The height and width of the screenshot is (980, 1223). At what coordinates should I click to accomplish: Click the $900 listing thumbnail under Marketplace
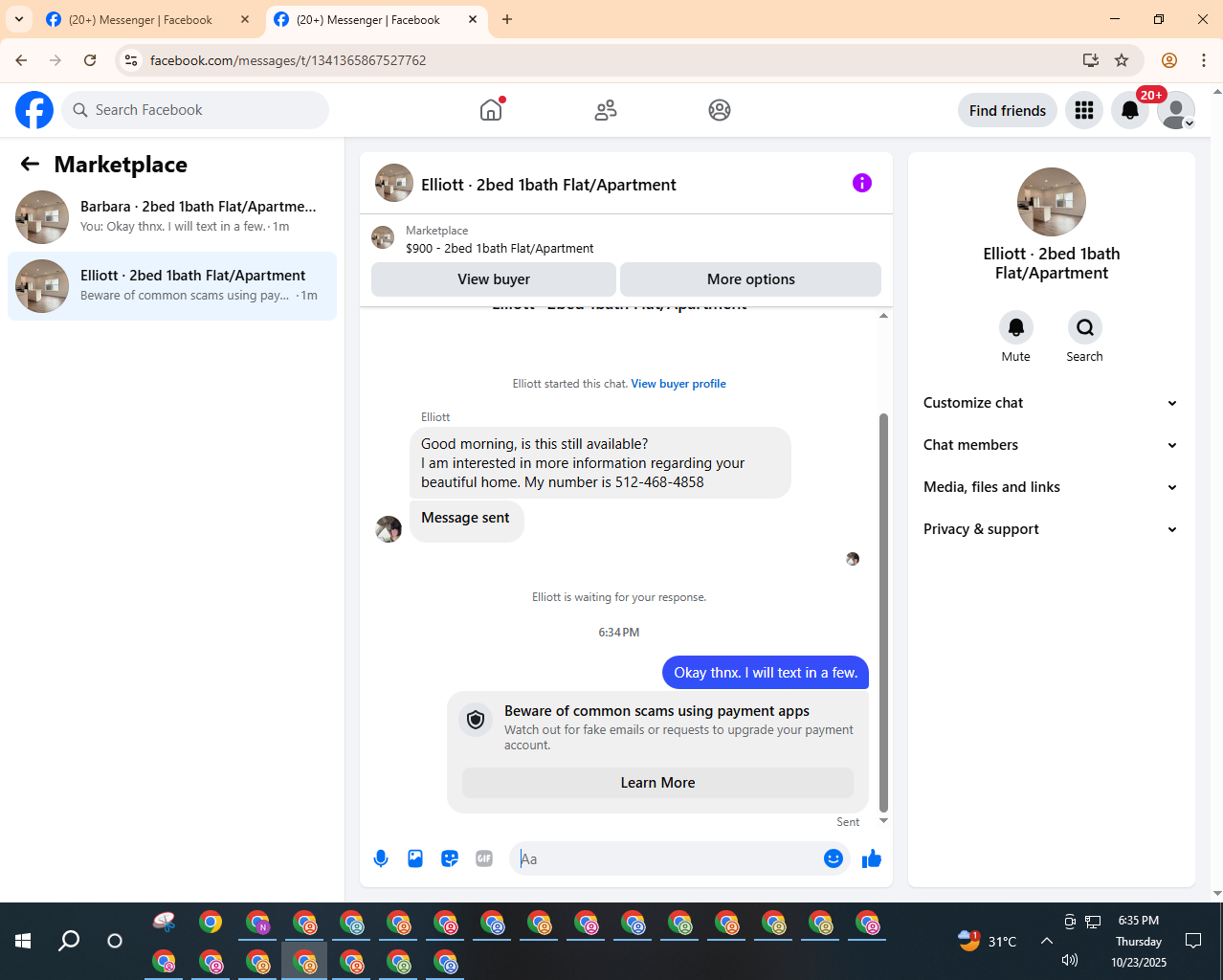click(x=383, y=237)
